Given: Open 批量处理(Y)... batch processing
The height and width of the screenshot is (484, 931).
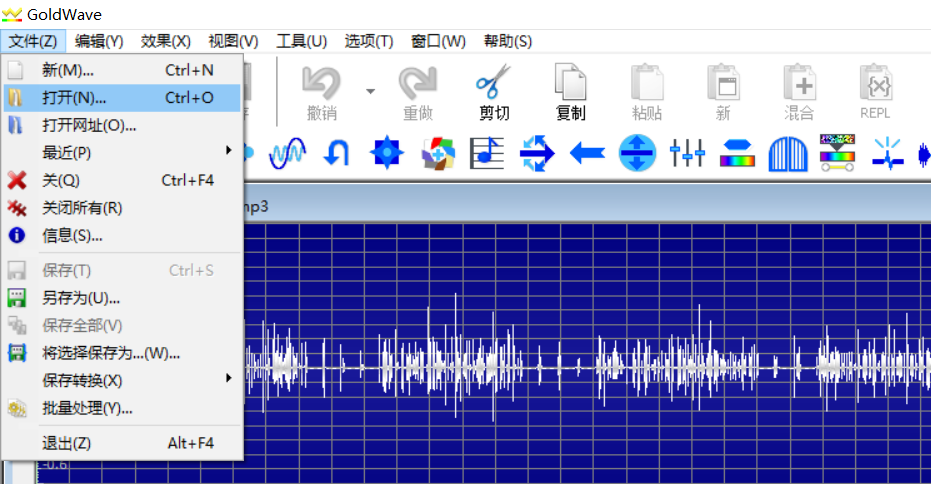Looking at the screenshot, I should tap(122, 408).
